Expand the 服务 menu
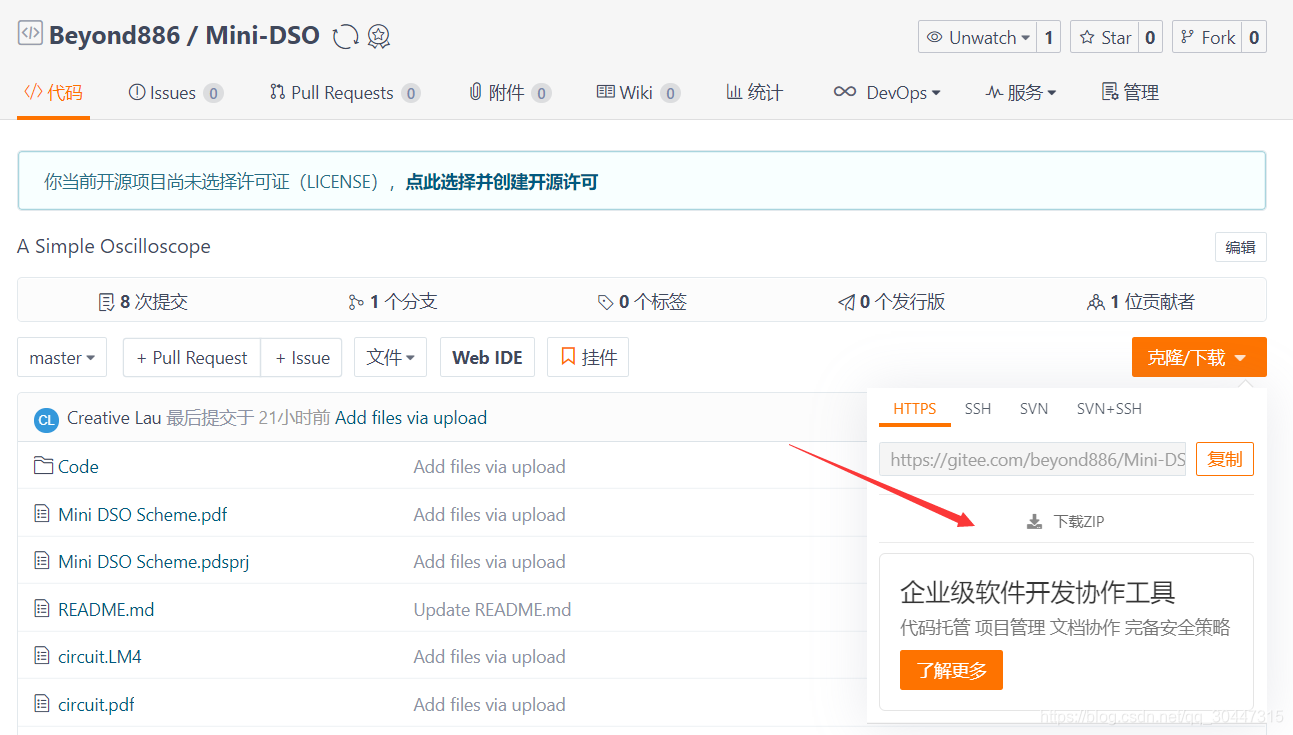Screen dimensions: 1293x735 pos(1021,93)
